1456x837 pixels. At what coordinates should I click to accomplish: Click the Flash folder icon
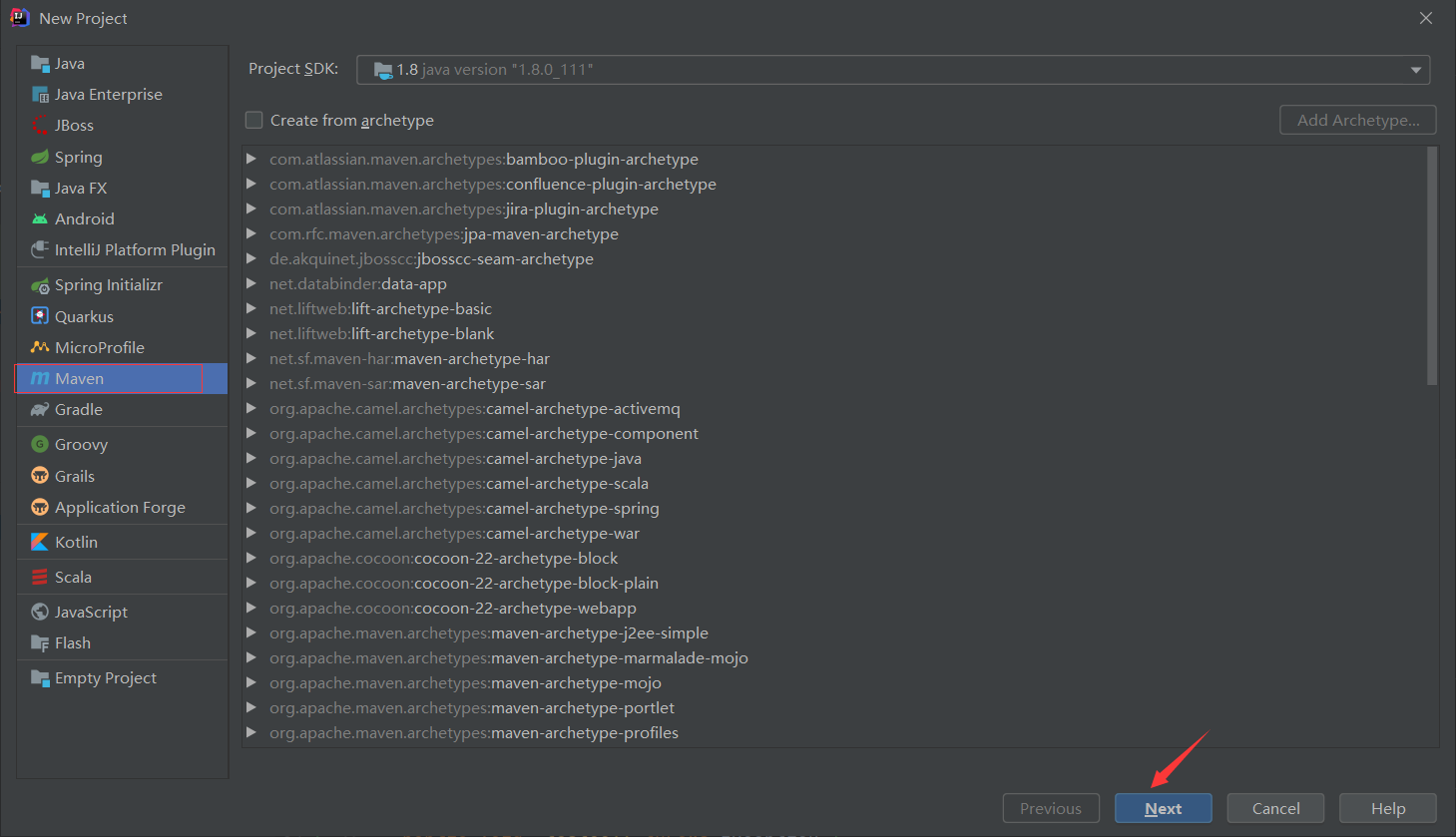pos(40,643)
